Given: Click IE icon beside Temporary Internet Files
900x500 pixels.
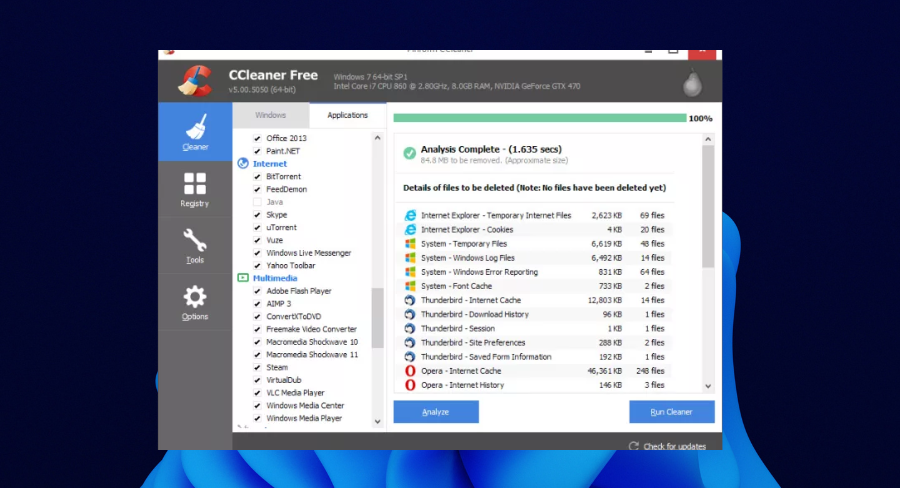Looking at the screenshot, I should click(x=410, y=215).
